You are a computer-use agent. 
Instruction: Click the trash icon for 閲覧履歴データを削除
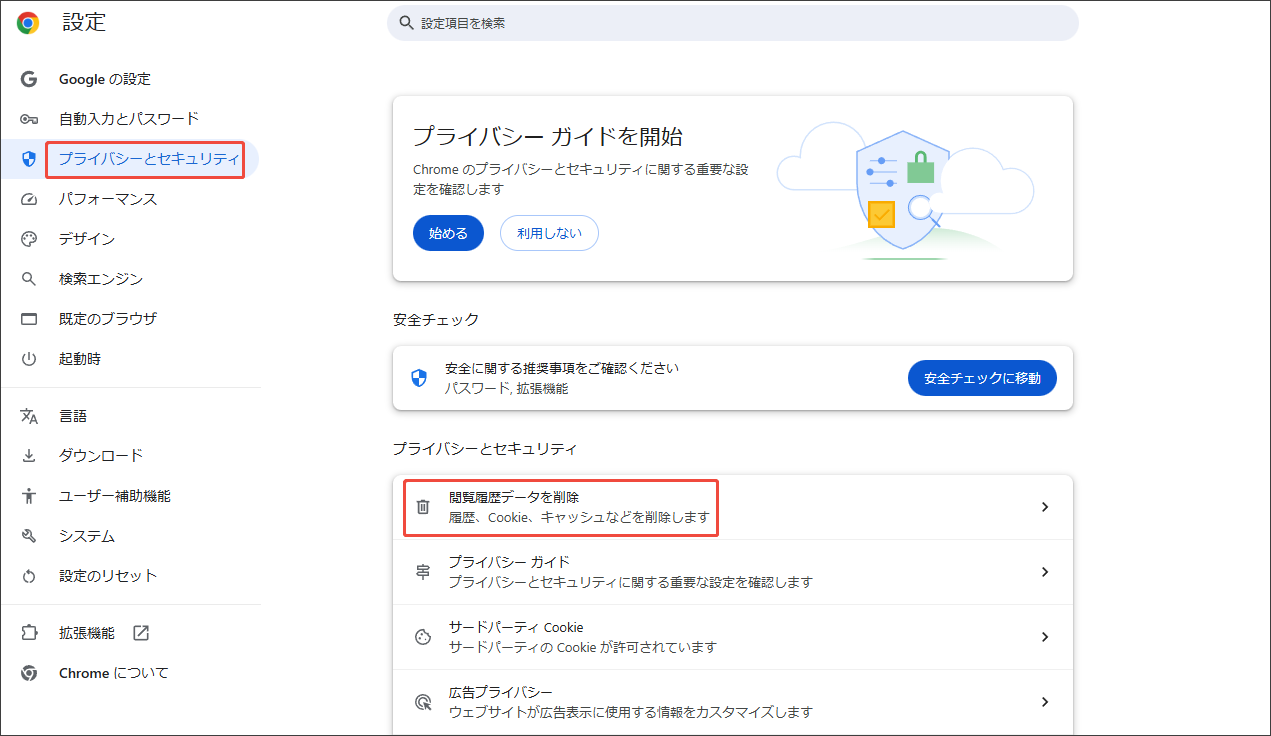click(421, 506)
